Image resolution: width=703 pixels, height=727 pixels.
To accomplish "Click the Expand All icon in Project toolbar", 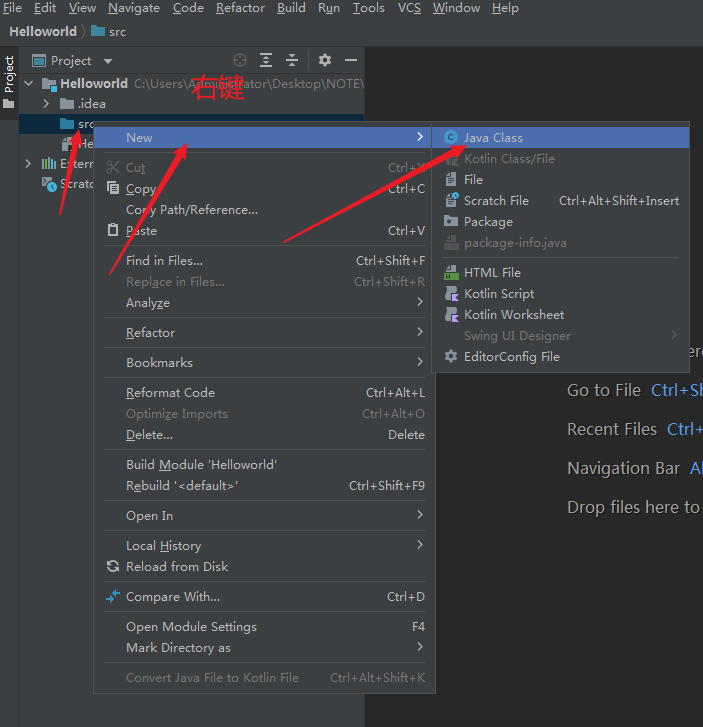I will 266,60.
